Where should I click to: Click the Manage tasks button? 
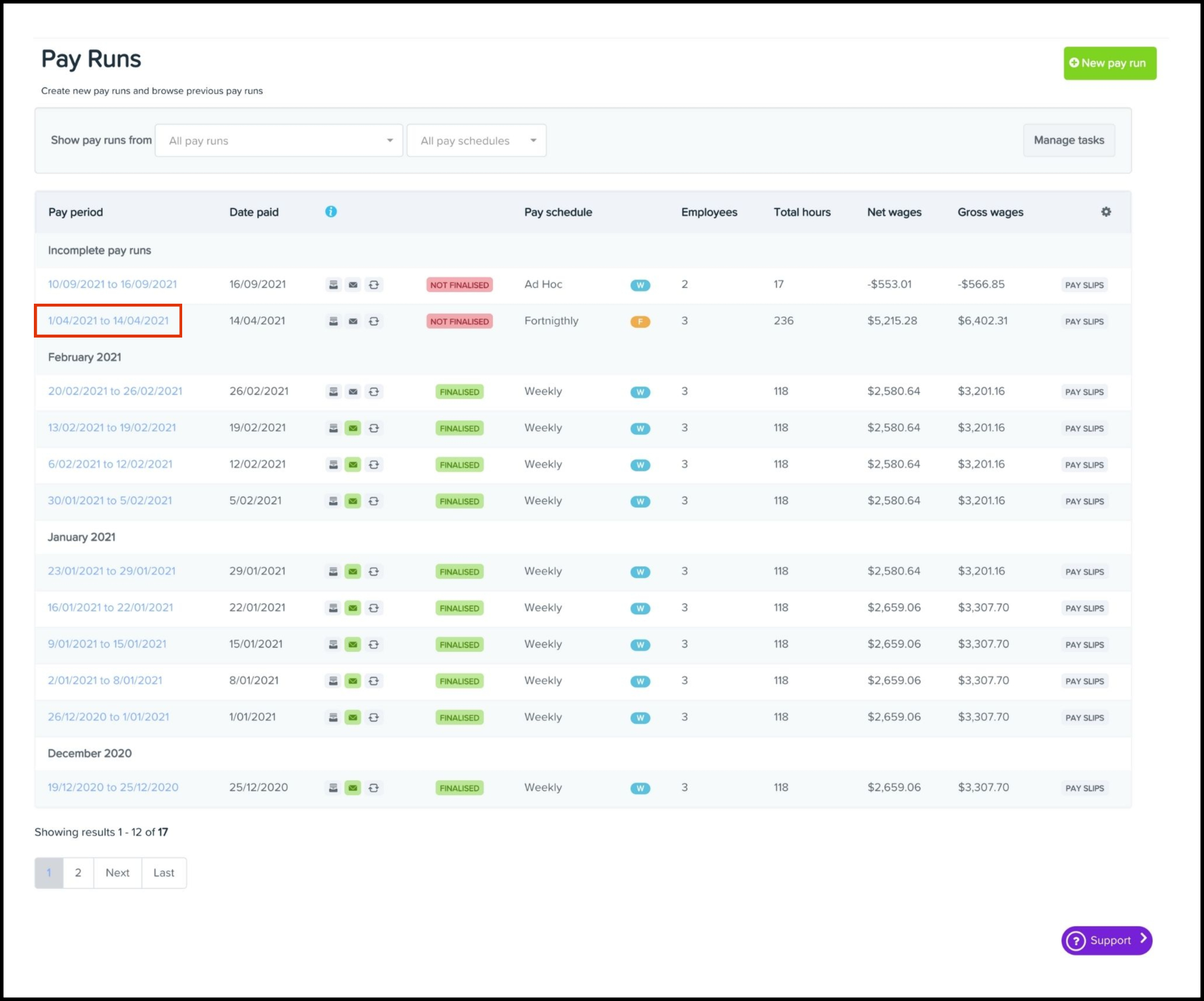pyautogui.click(x=1068, y=140)
